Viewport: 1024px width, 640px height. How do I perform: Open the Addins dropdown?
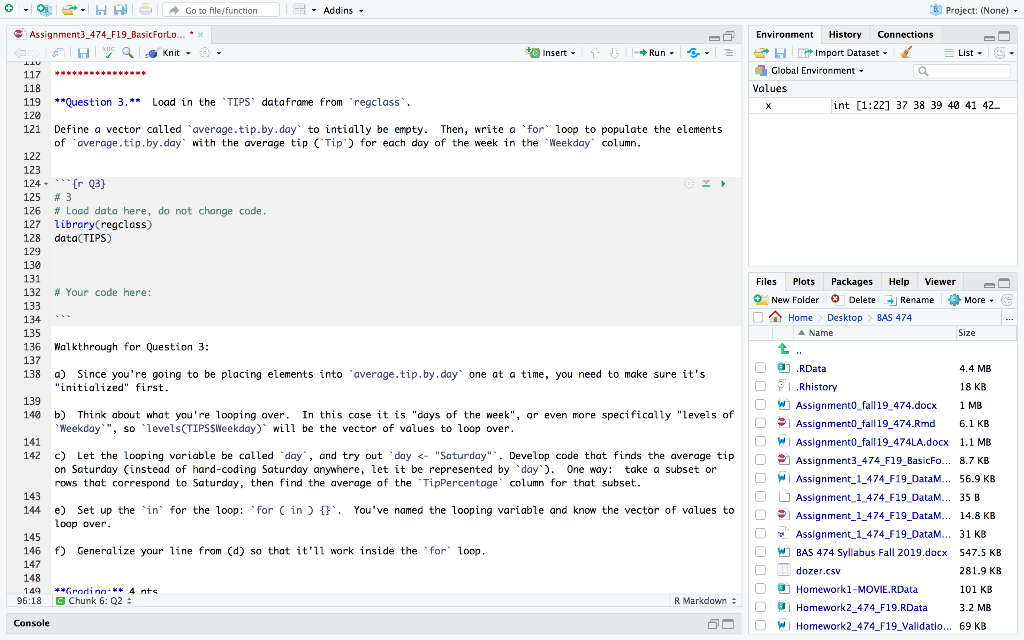pyautogui.click(x=343, y=10)
